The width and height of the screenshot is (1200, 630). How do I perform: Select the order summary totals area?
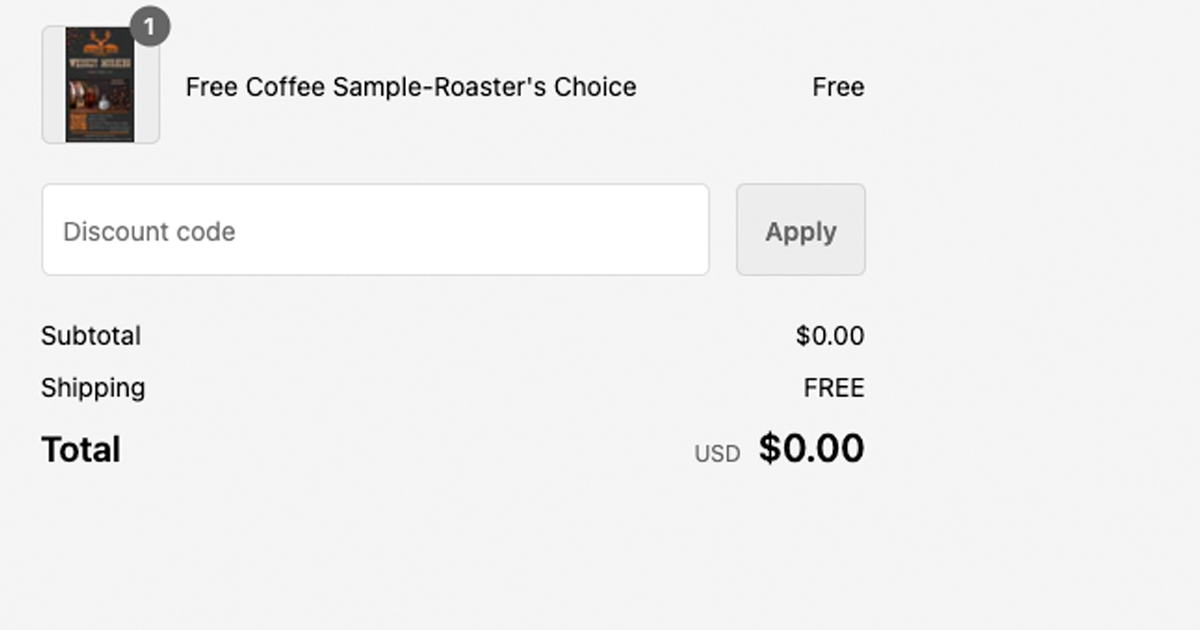click(x=450, y=392)
